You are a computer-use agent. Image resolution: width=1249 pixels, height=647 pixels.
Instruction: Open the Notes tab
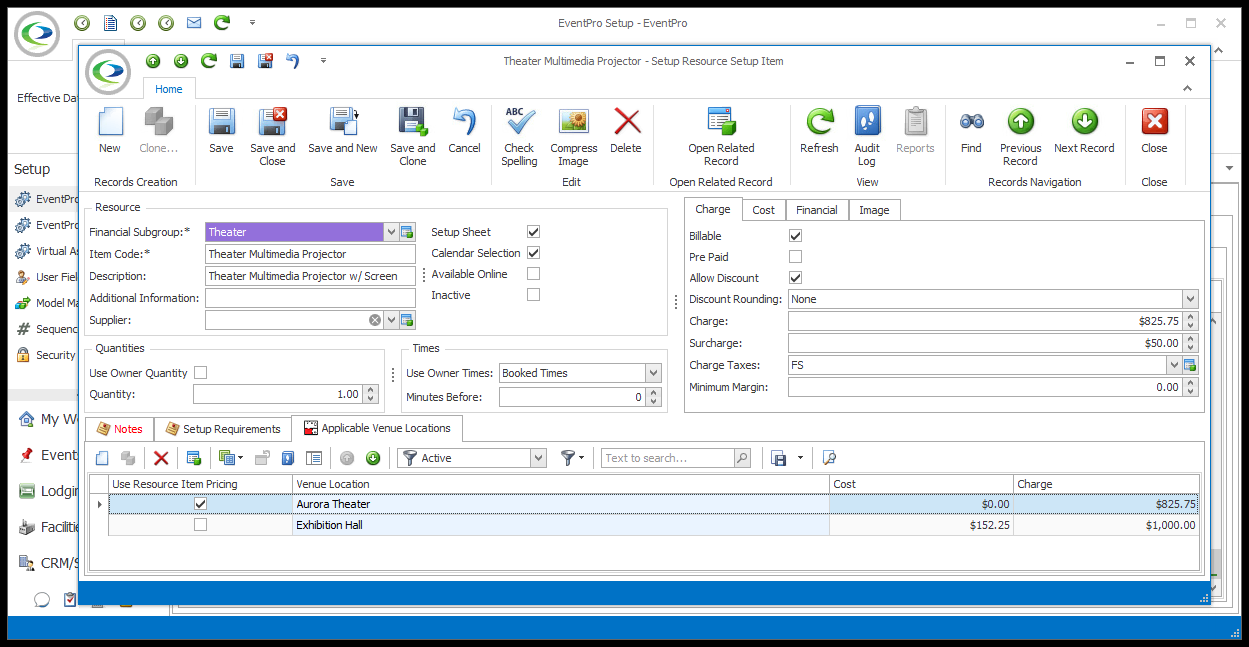pyautogui.click(x=119, y=429)
